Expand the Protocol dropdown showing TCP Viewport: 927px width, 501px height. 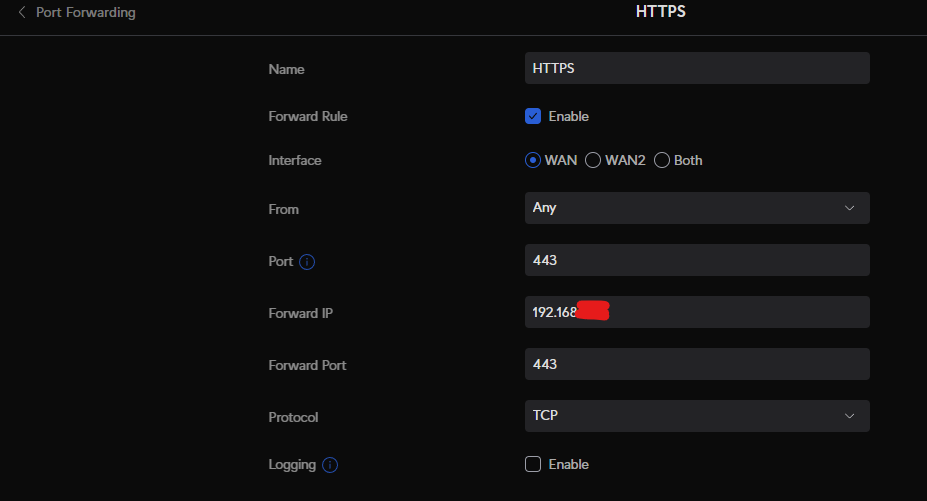click(x=697, y=416)
